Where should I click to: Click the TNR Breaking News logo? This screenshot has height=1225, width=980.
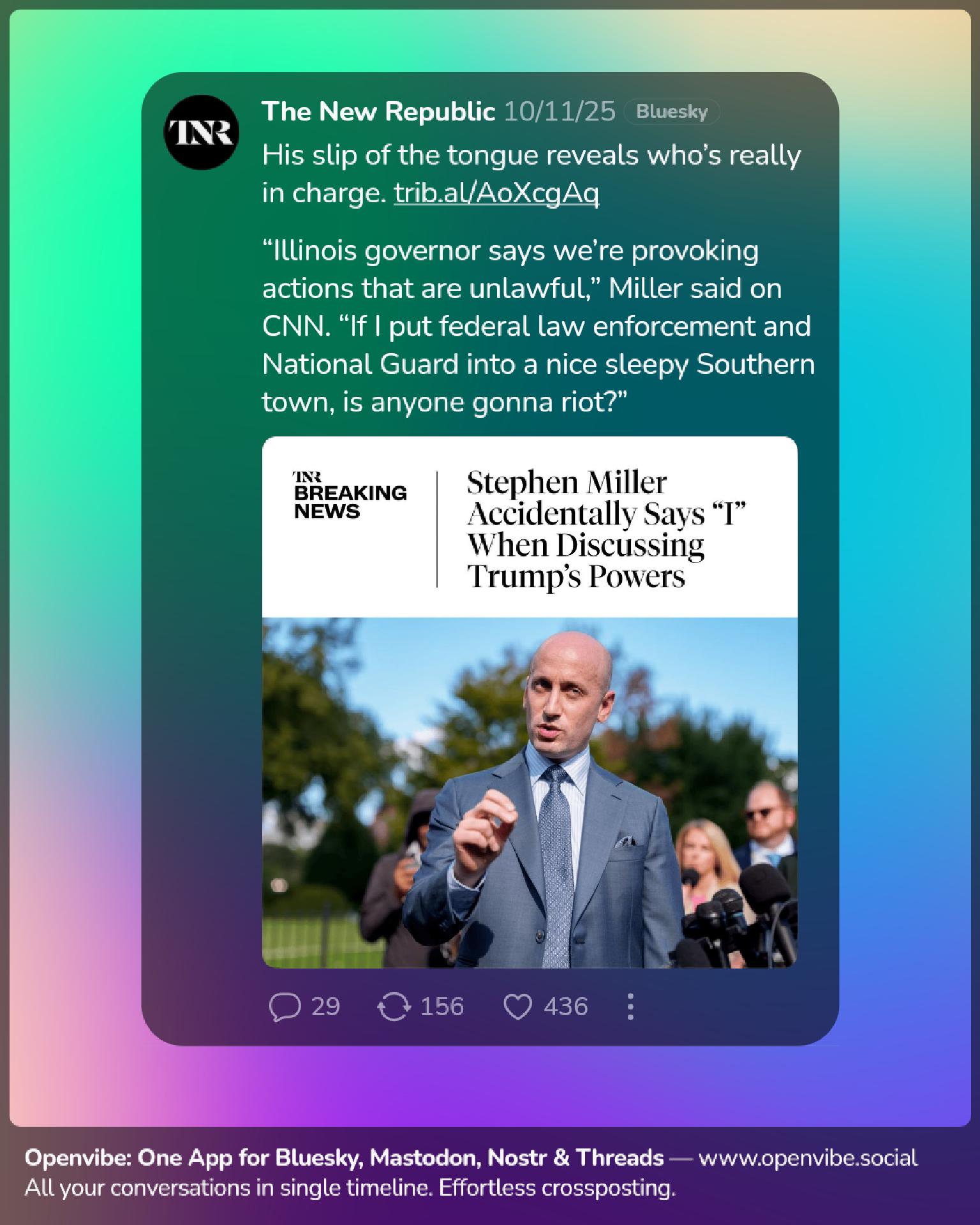(x=350, y=496)
